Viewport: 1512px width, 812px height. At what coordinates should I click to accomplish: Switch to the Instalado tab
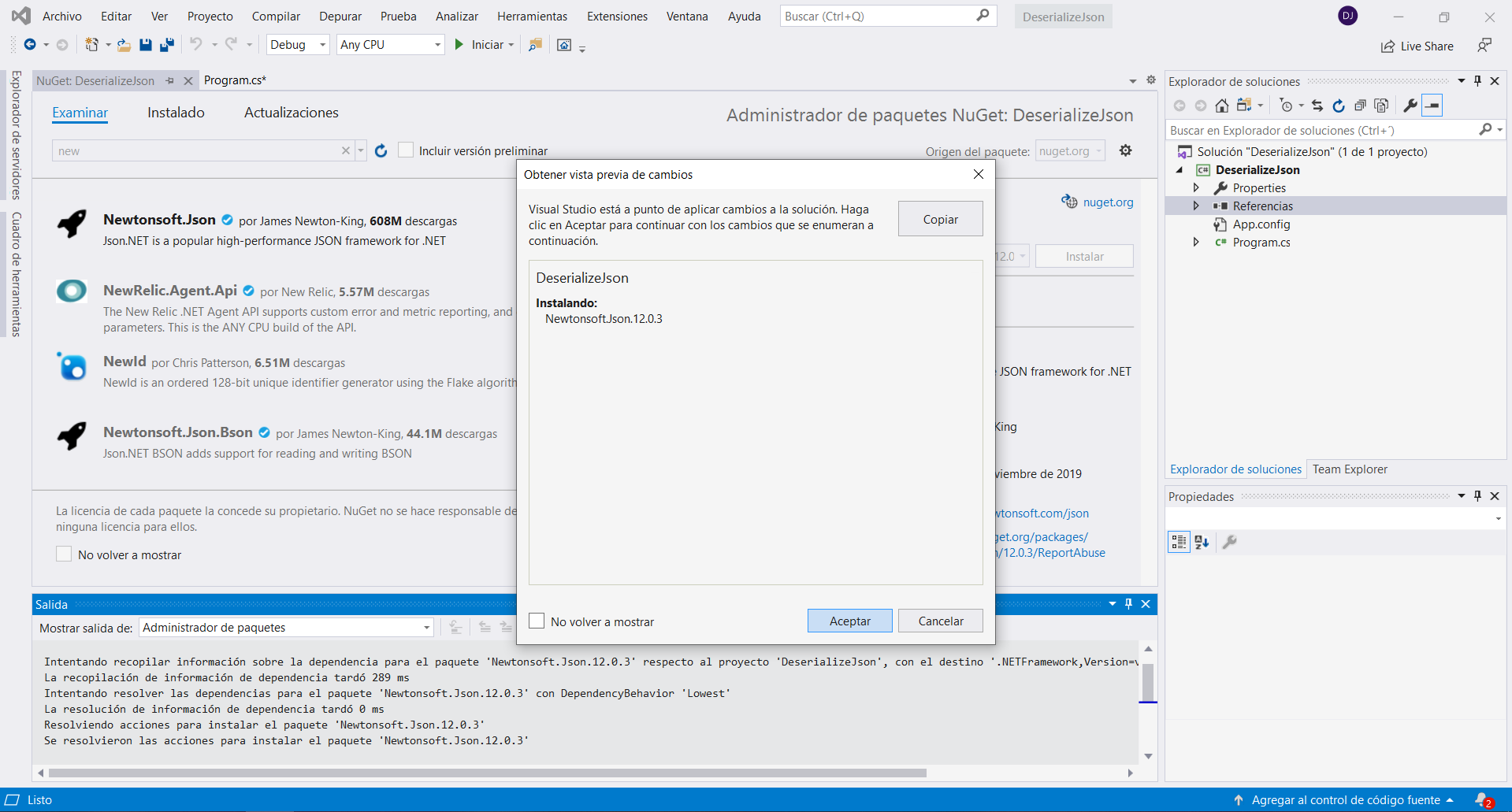pyautogui.click(x=176, y=113)
